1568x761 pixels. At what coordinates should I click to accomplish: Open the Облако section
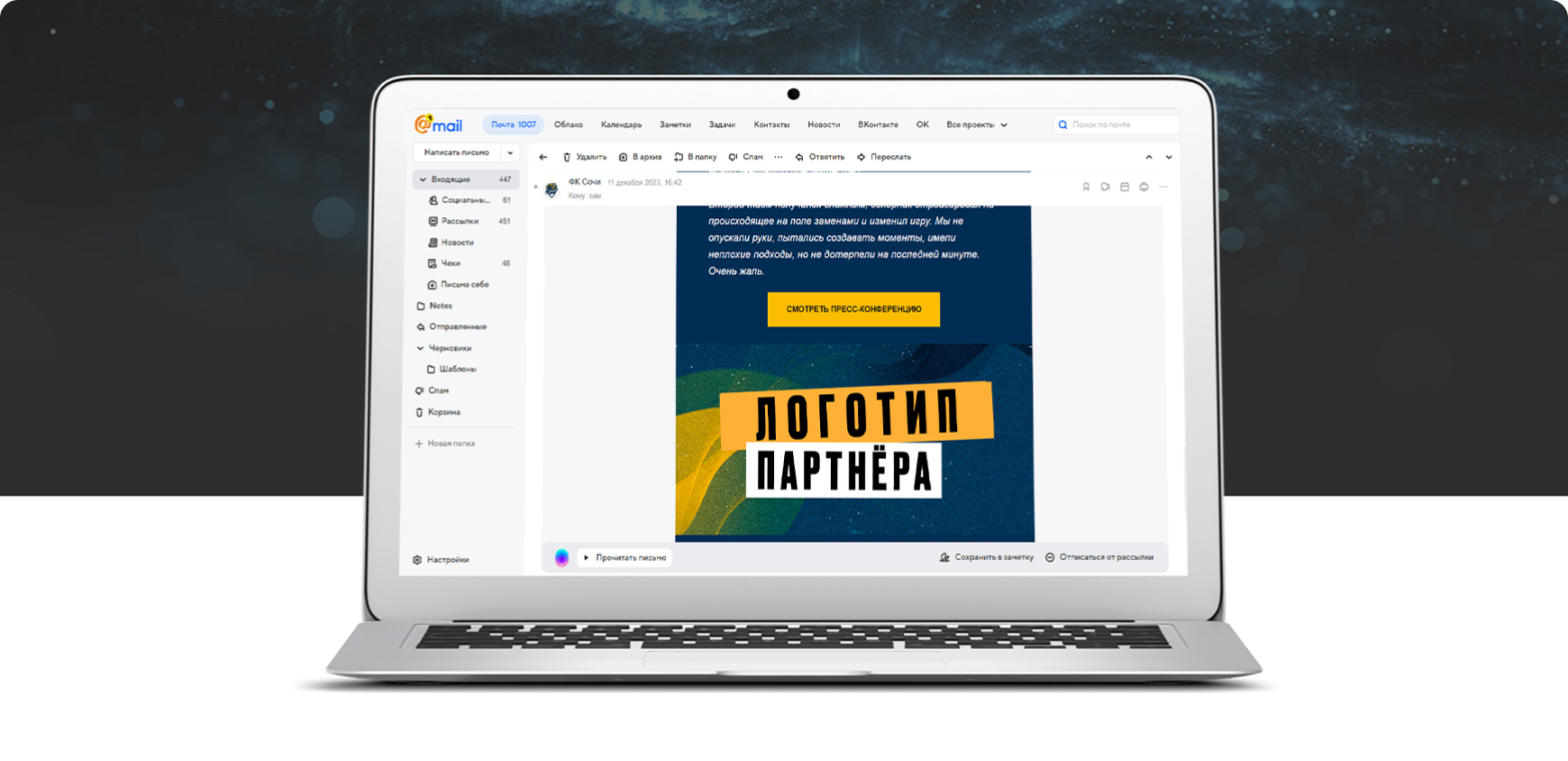[569, 124]
